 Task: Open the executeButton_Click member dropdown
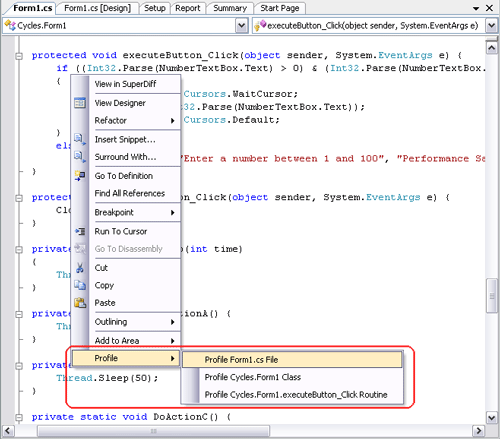[x=492, y=26]
